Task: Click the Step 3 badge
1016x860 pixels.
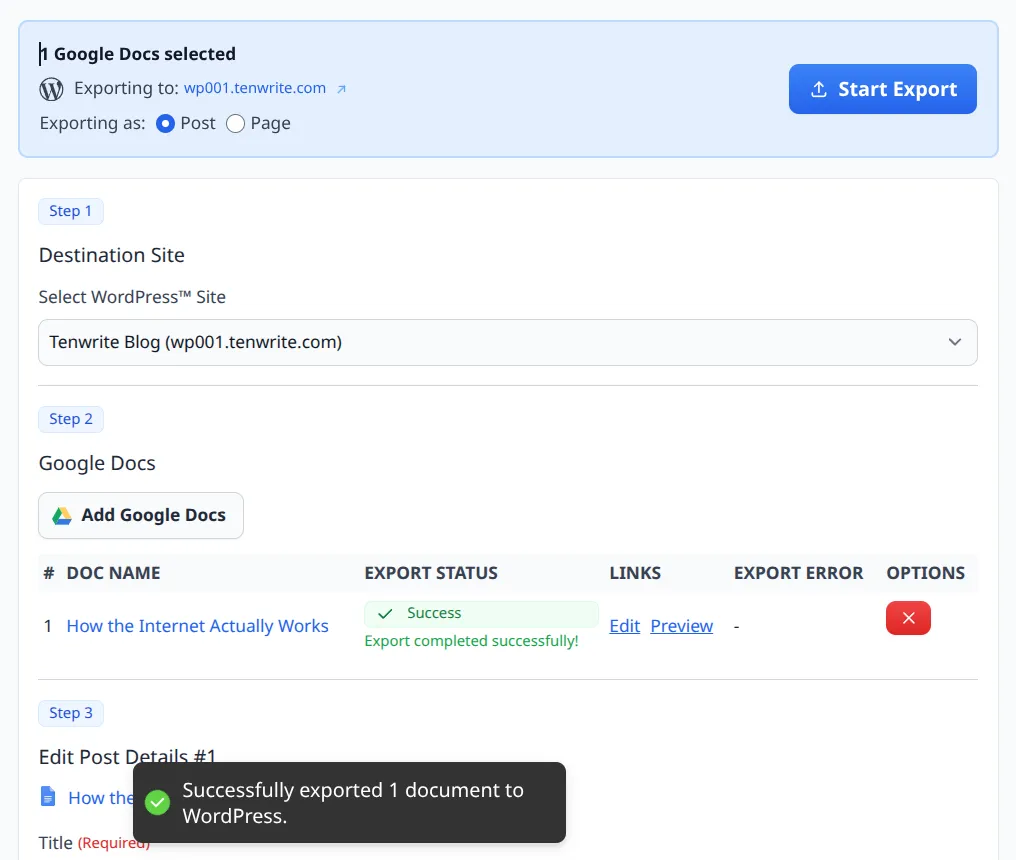Action: tap(70, 713)
